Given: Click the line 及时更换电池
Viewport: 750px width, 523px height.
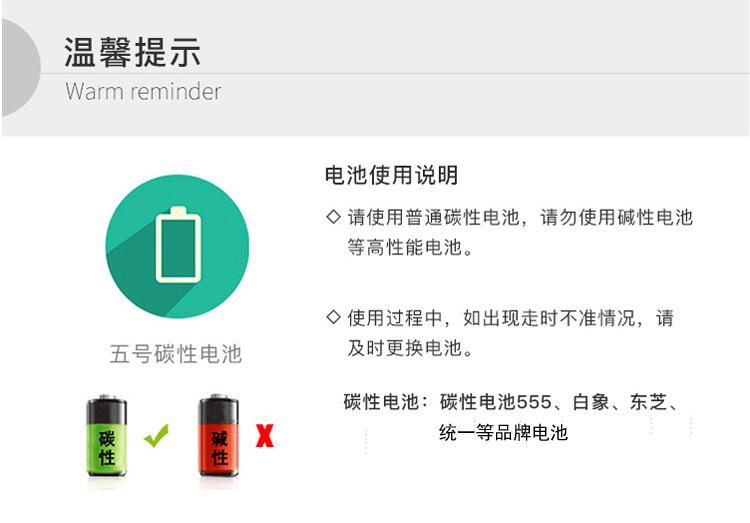Looking at the screenshot, I should [410, 348].
